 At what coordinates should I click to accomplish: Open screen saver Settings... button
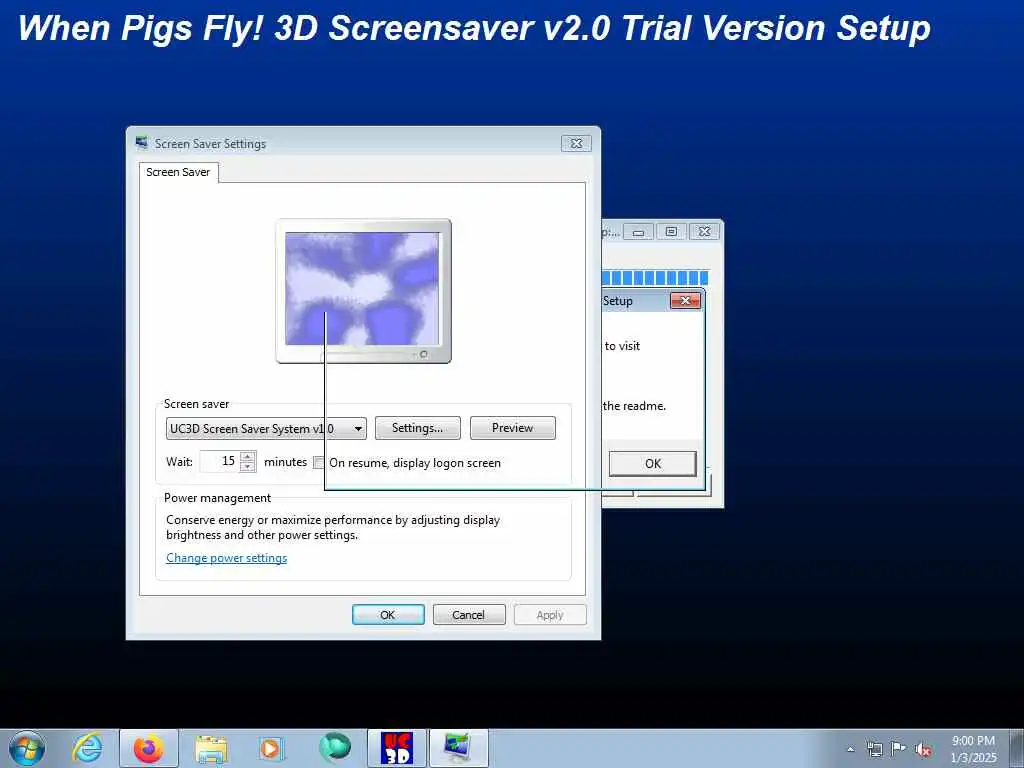(417, 428)
